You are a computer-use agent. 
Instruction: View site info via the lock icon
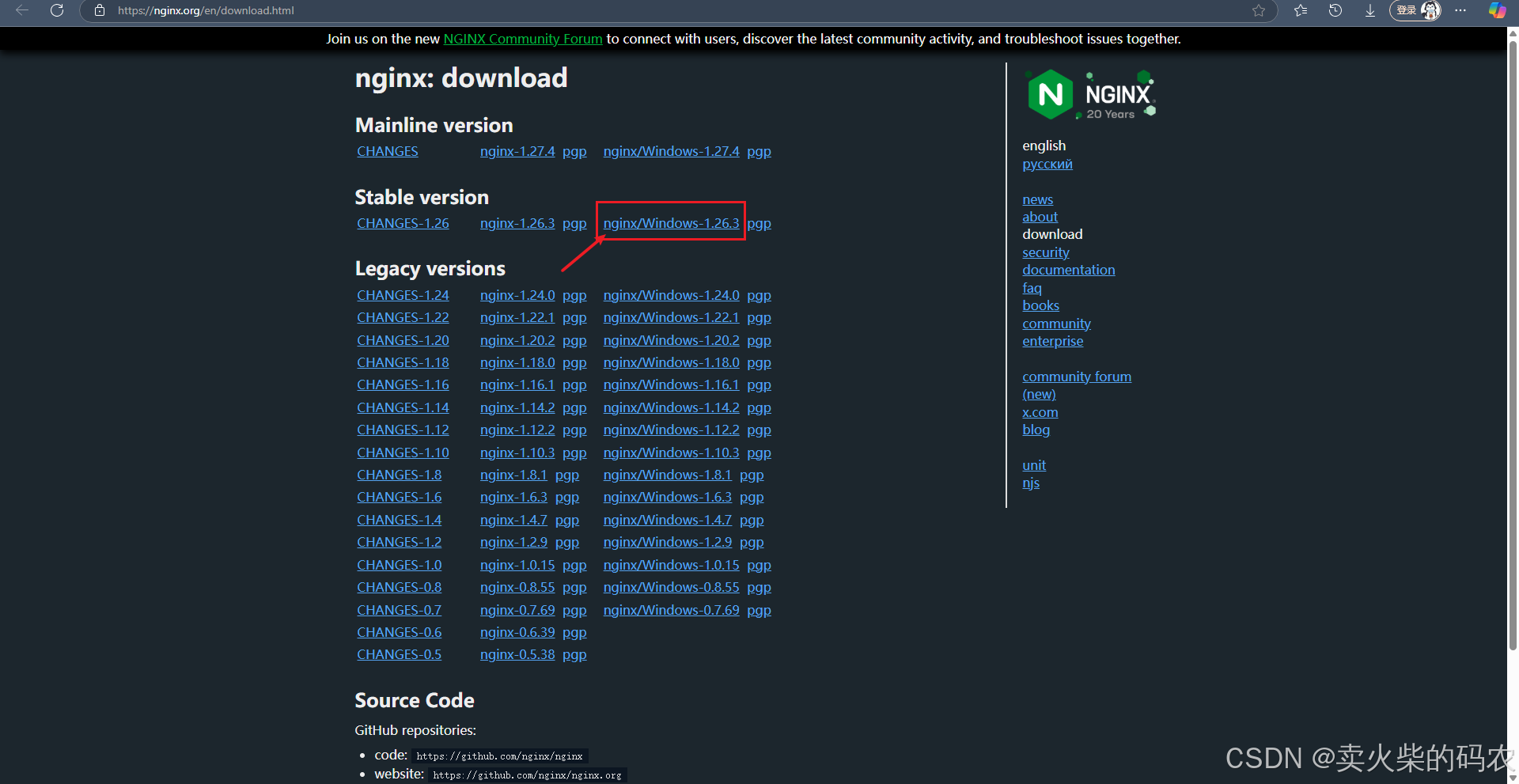click(100, 10)
